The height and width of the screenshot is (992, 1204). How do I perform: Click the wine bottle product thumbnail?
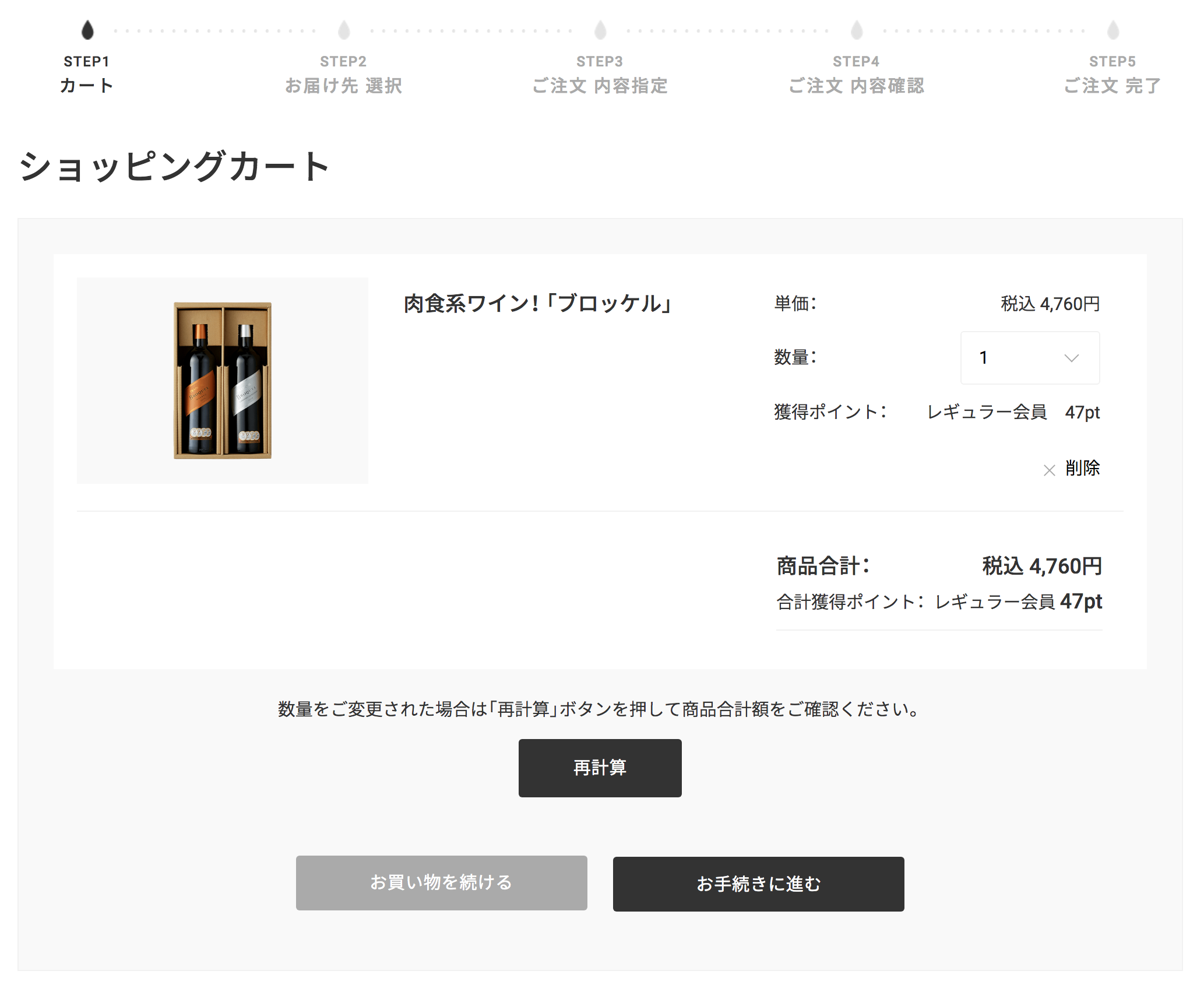(x=223, y=380)
